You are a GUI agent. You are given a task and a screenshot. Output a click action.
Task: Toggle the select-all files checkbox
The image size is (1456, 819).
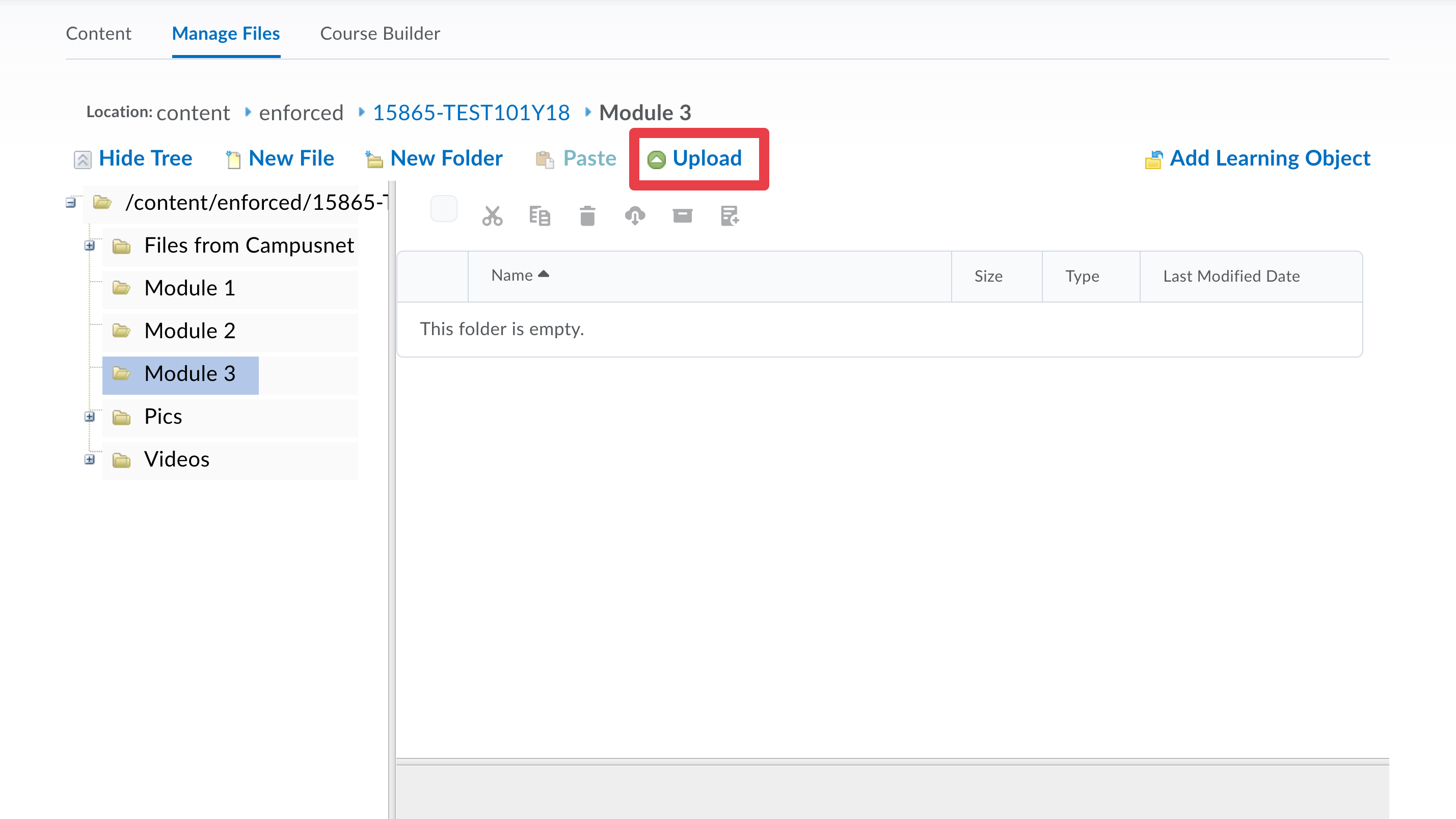pos(444,209)
